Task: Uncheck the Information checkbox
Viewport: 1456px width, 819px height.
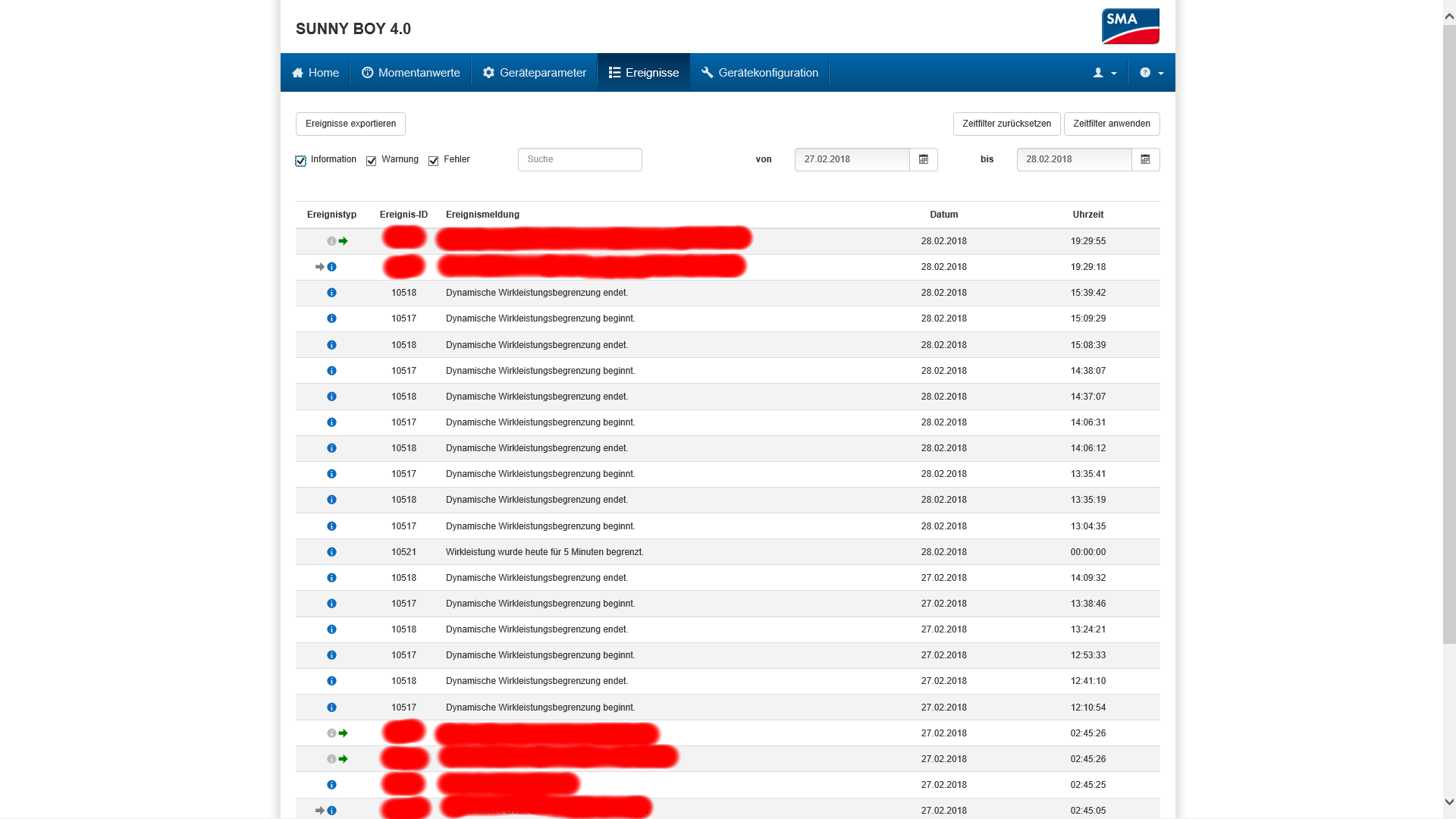Action: coord(301,161)
